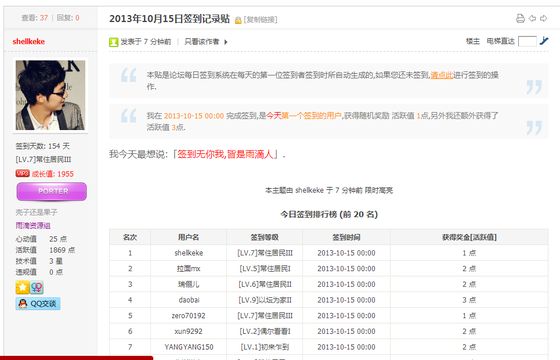Click [LV.1]初来乍到 level cell

point(265,347)
